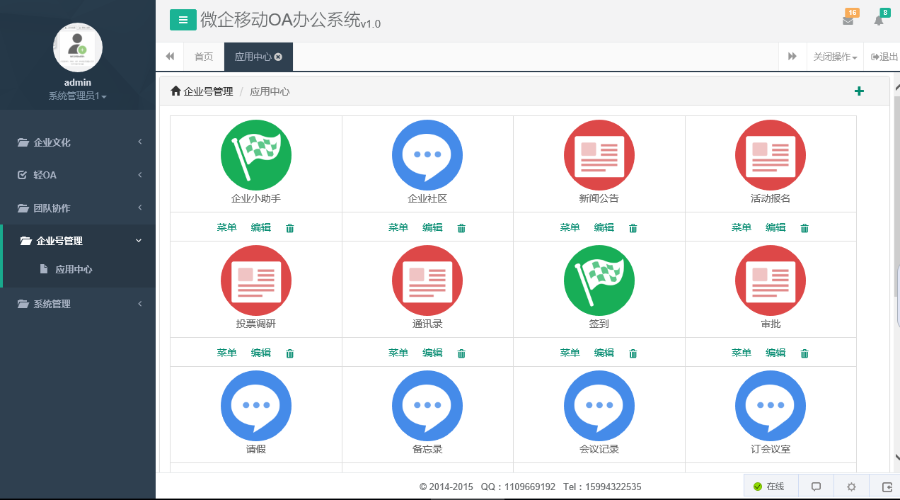Toggle the sidebar with hamburger button
Image resolution: width=900 pixels, height=500 pixels.
[x=182, y=19]
